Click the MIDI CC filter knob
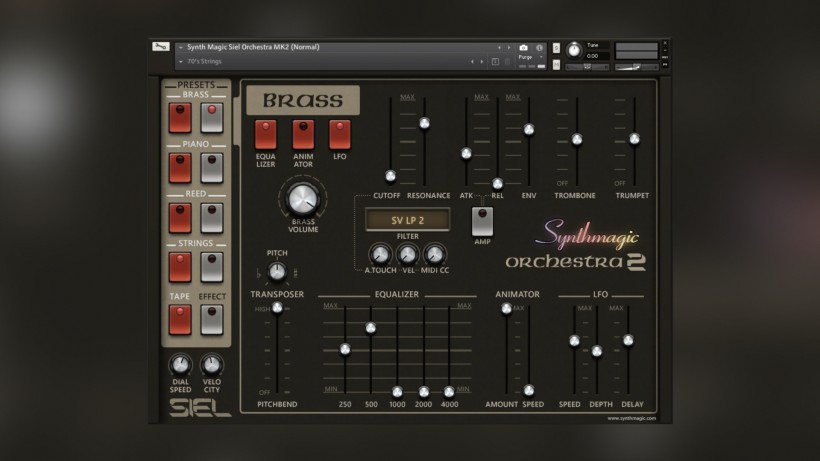The width and height of the screenshot is (820, 461). coord(435,254)
